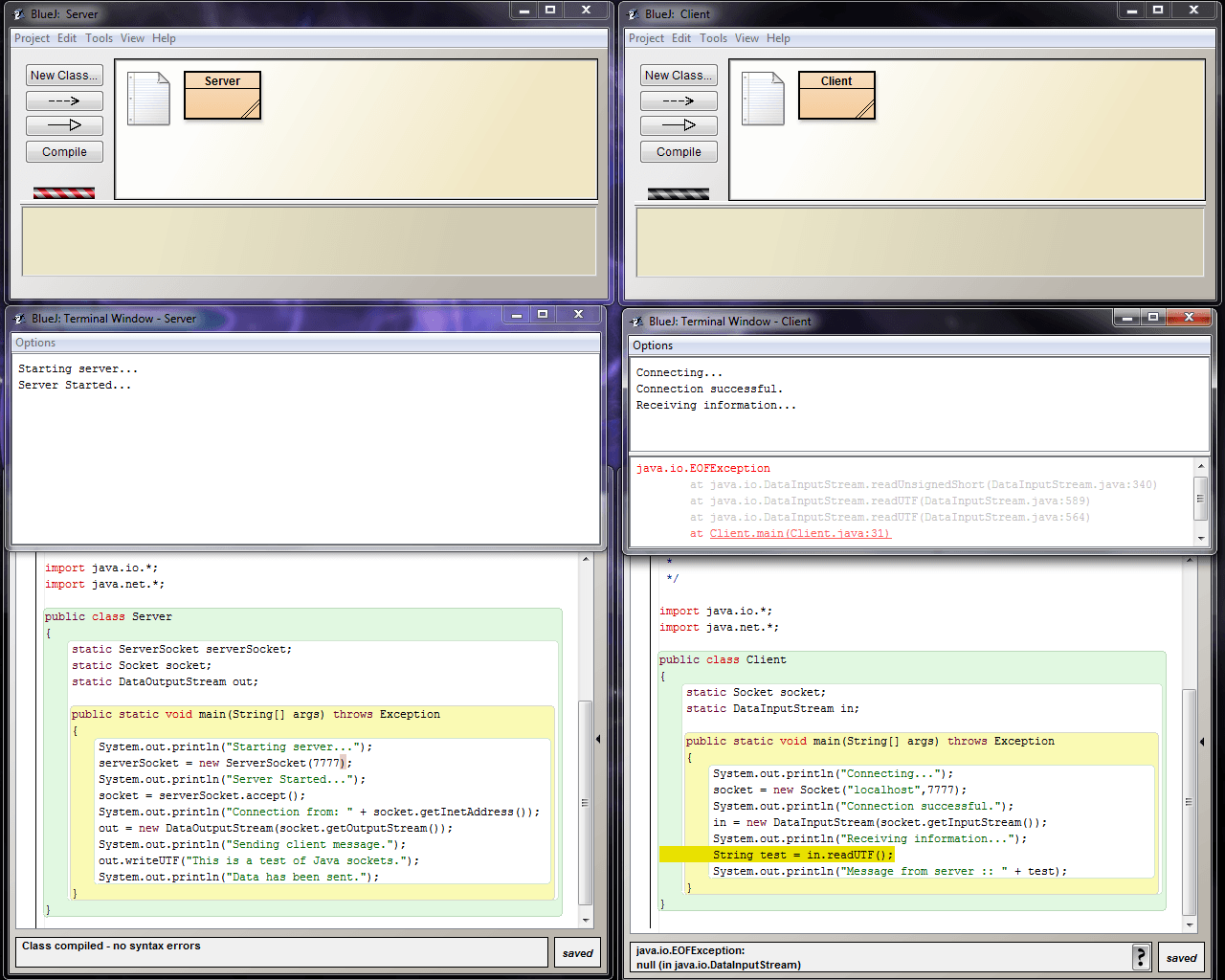Click the BlueJ logo icon in Server title bar
This screenshot has width=1225, height=980.
[x=18, y=14]
